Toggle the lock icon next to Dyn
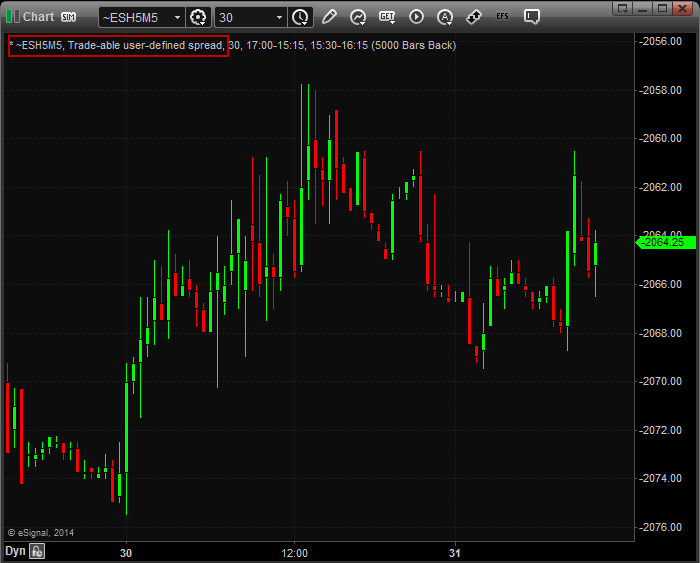This screenshot has height=563, width=700. (x=37, y=551)
